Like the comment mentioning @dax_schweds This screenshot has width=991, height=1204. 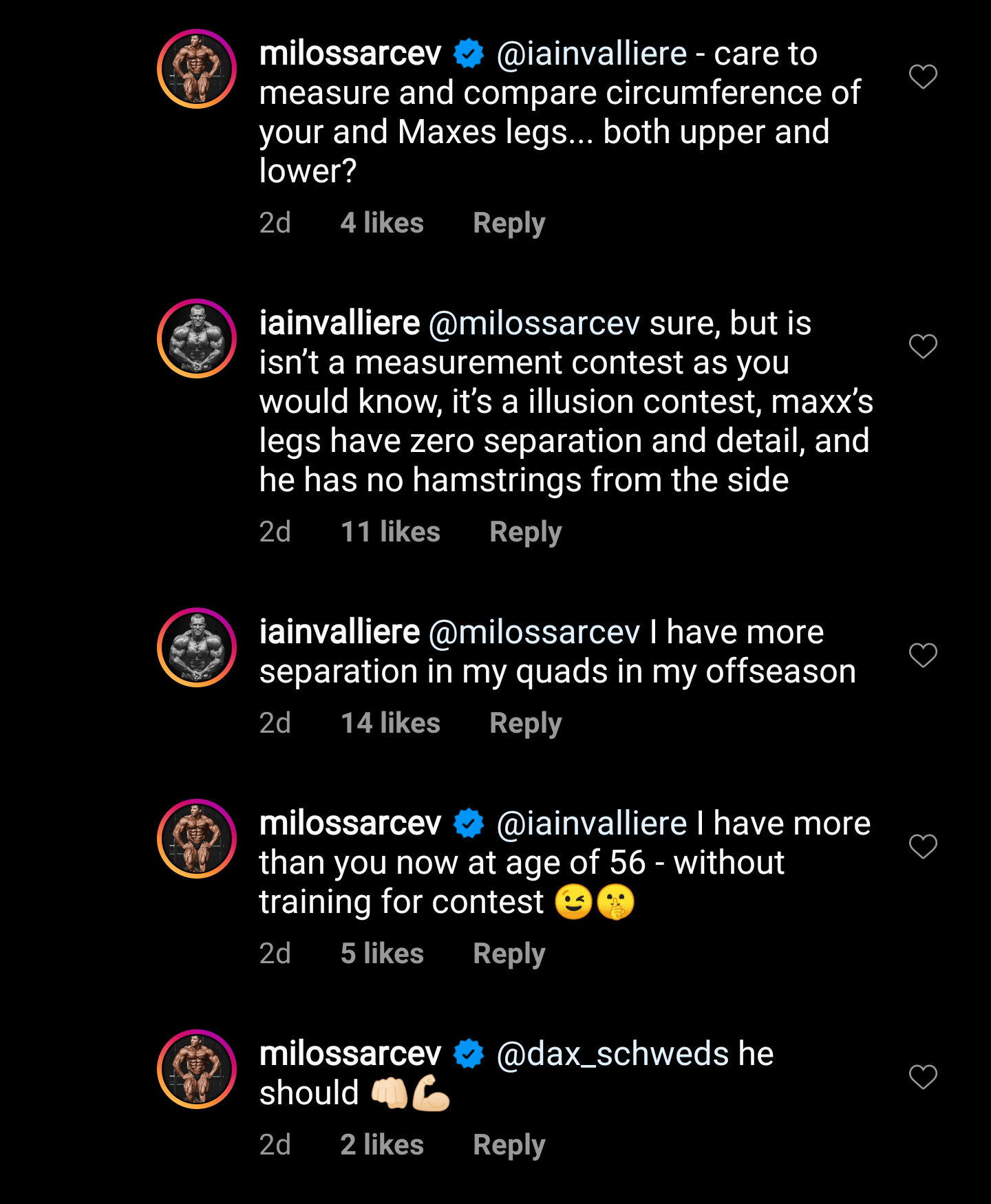tap(923, 1077)
